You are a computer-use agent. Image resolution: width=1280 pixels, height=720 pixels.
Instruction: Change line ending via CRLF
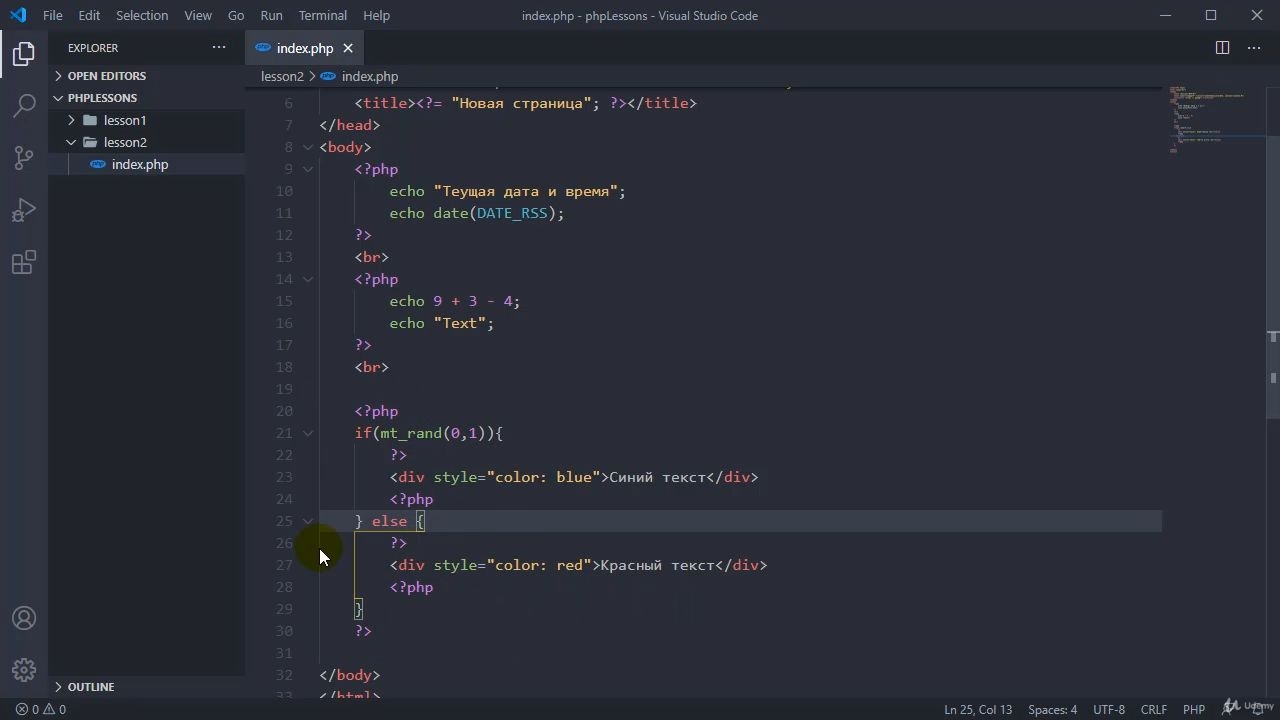click(x=1154, y=709)
